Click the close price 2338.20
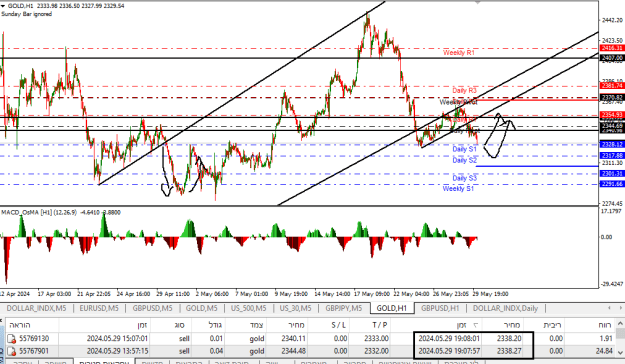625x364 pixels. point(509,339)
